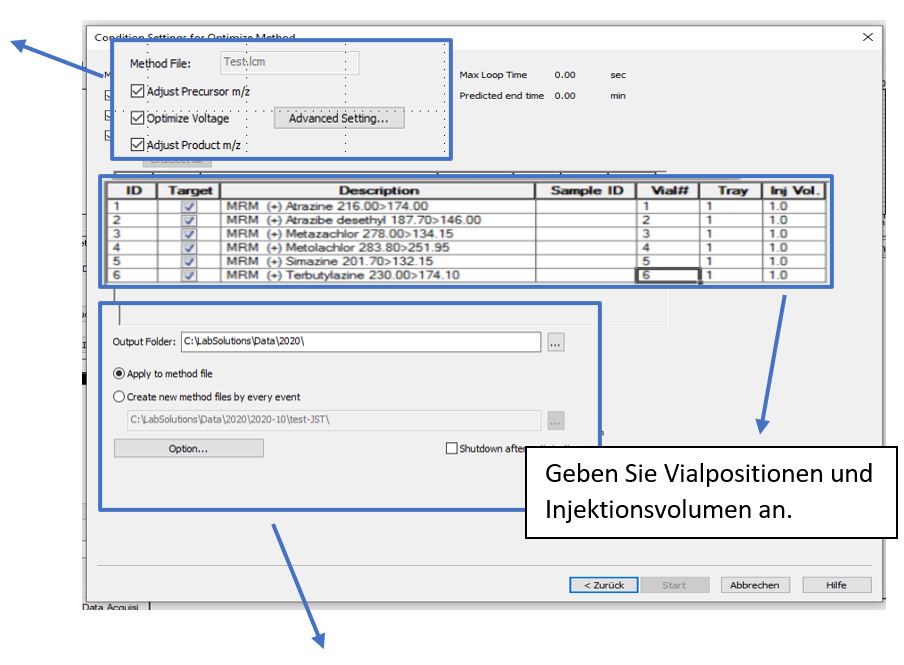Click Tray cell of Metolachlor row
This screenshot has height=665, width=904.
(x=731, y=248)
